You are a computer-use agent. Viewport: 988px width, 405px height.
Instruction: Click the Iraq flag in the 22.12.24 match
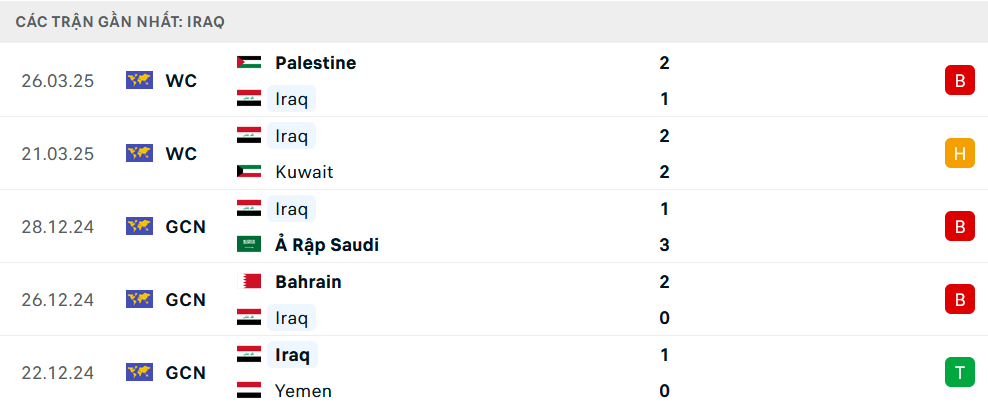[249, 354]
